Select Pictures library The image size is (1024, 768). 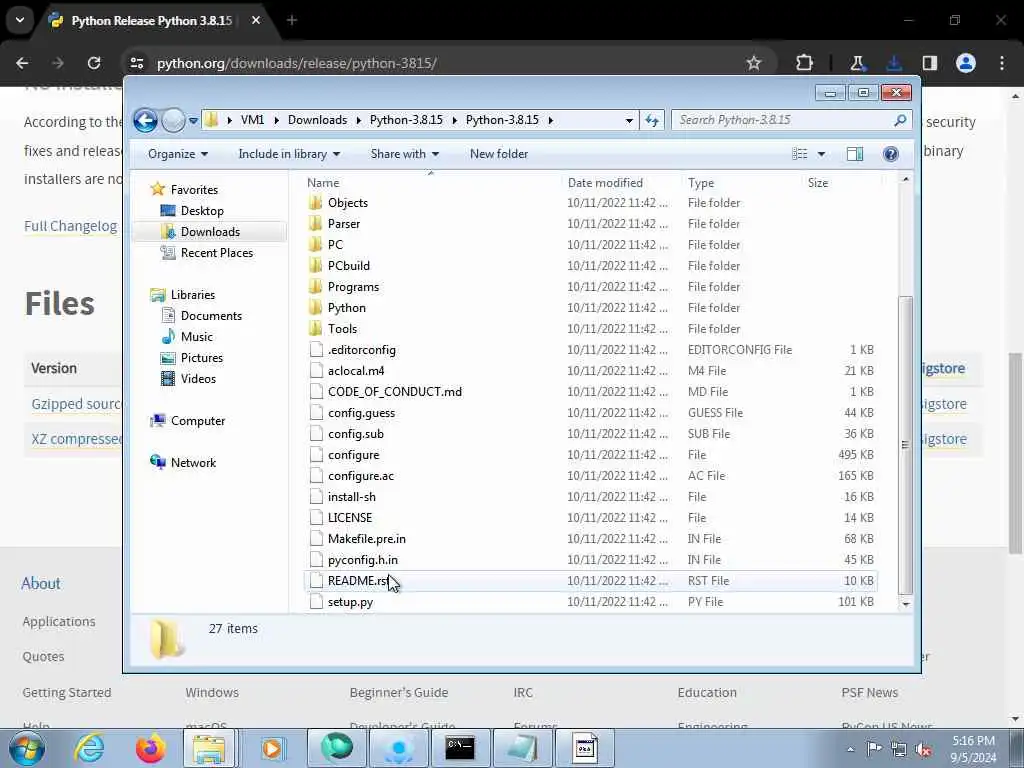[202, 358]
